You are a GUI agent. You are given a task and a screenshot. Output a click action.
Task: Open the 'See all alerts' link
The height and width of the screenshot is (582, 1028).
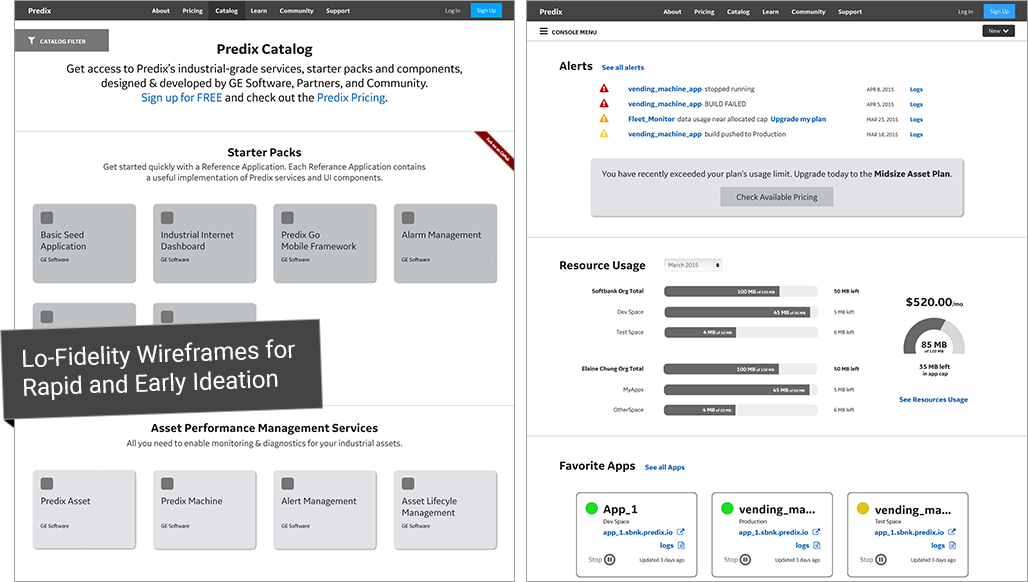[623, 68]
